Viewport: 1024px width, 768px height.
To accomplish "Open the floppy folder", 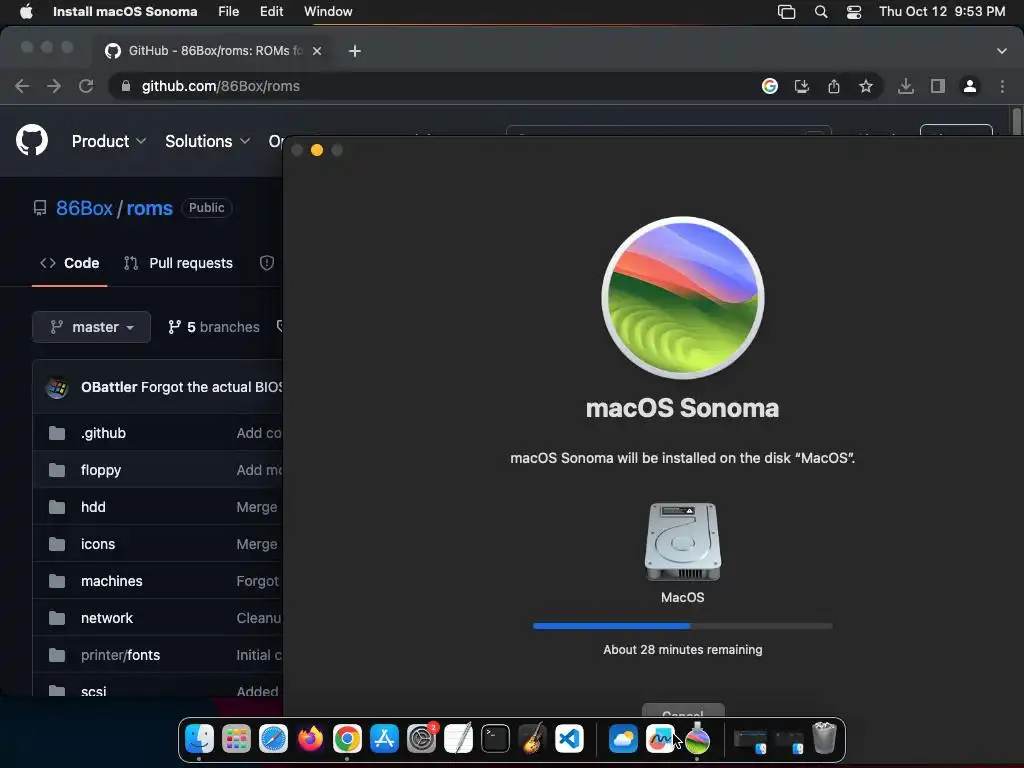I will [101, 470].
